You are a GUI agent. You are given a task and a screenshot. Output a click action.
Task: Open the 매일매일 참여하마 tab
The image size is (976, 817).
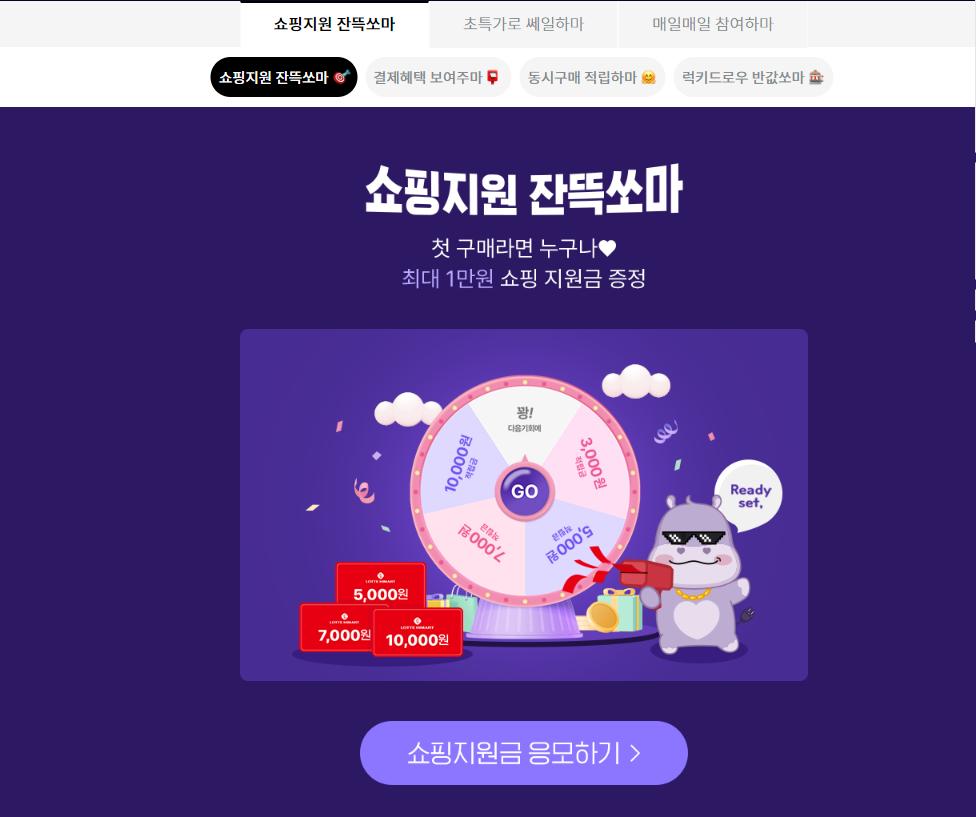click(x=713, y=24)
